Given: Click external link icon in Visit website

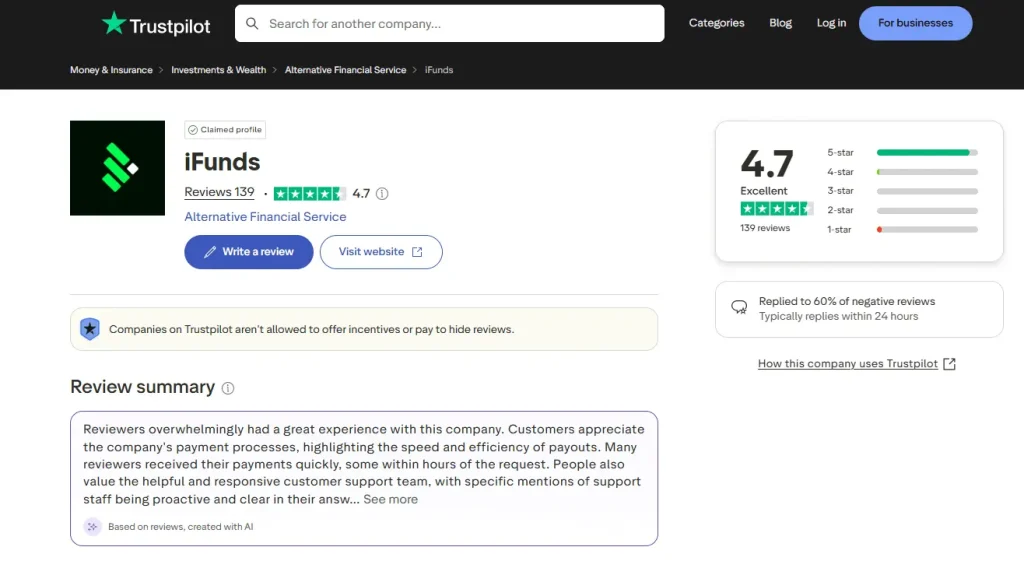Looking at the screenshot, I should (417, 252).
